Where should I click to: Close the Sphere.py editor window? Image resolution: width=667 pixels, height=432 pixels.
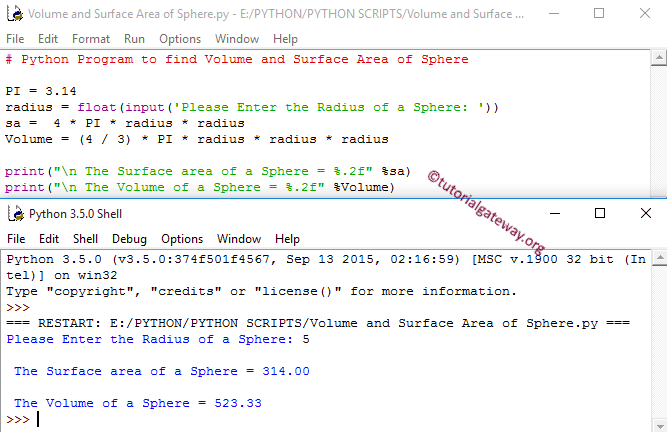(x=645, y=14)
